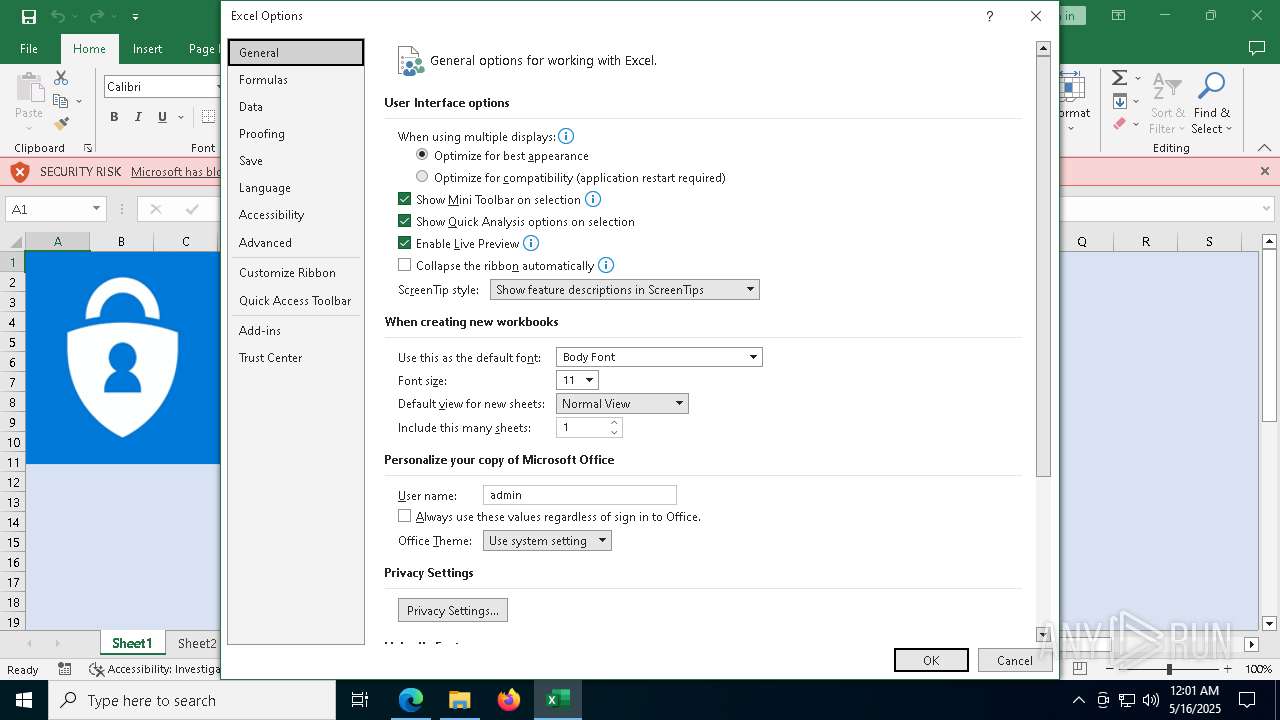Toggle Italic formatting in the ribbon
1280x720 pixels.
coord(138,117)
